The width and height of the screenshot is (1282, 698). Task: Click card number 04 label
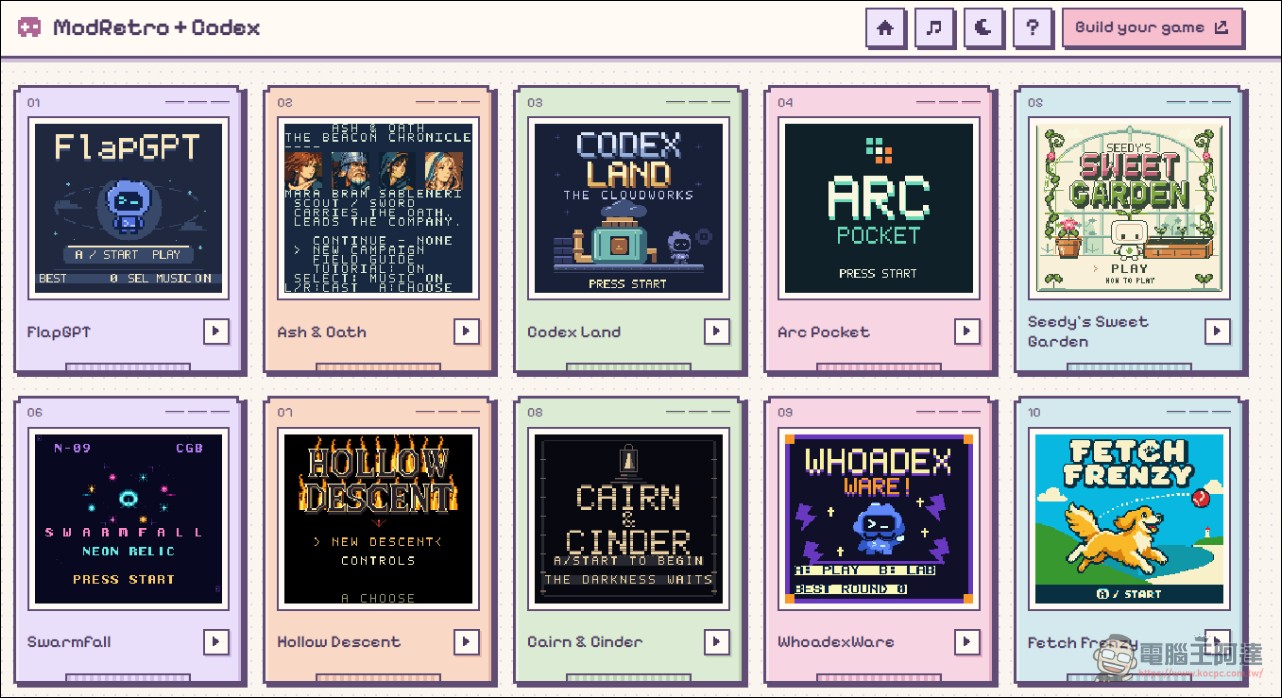click(x=785, y=103)
